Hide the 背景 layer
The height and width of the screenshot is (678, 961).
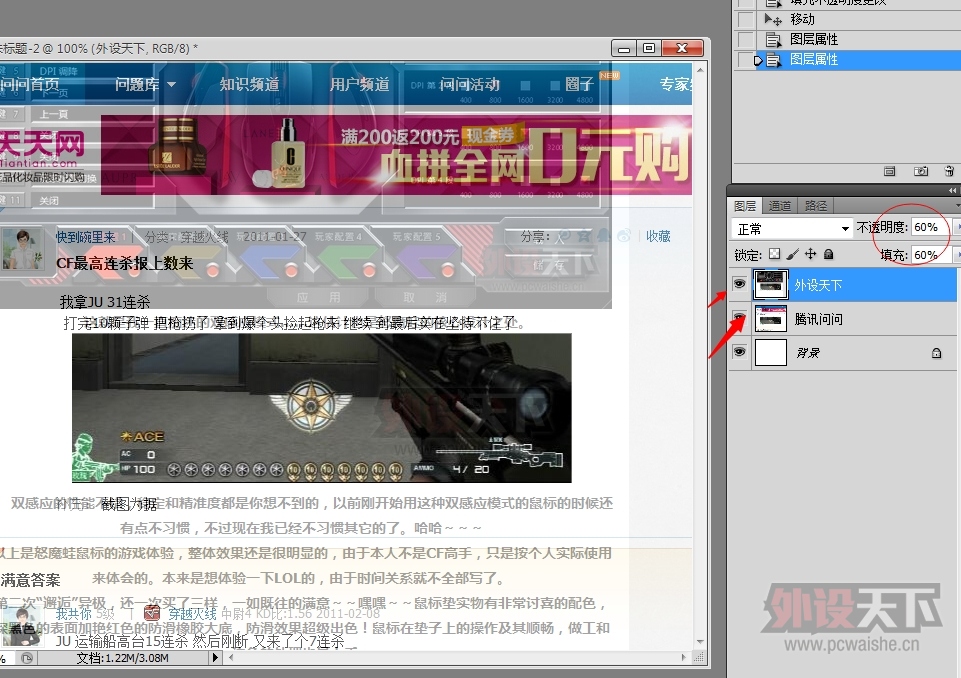(x=739, y=352)
